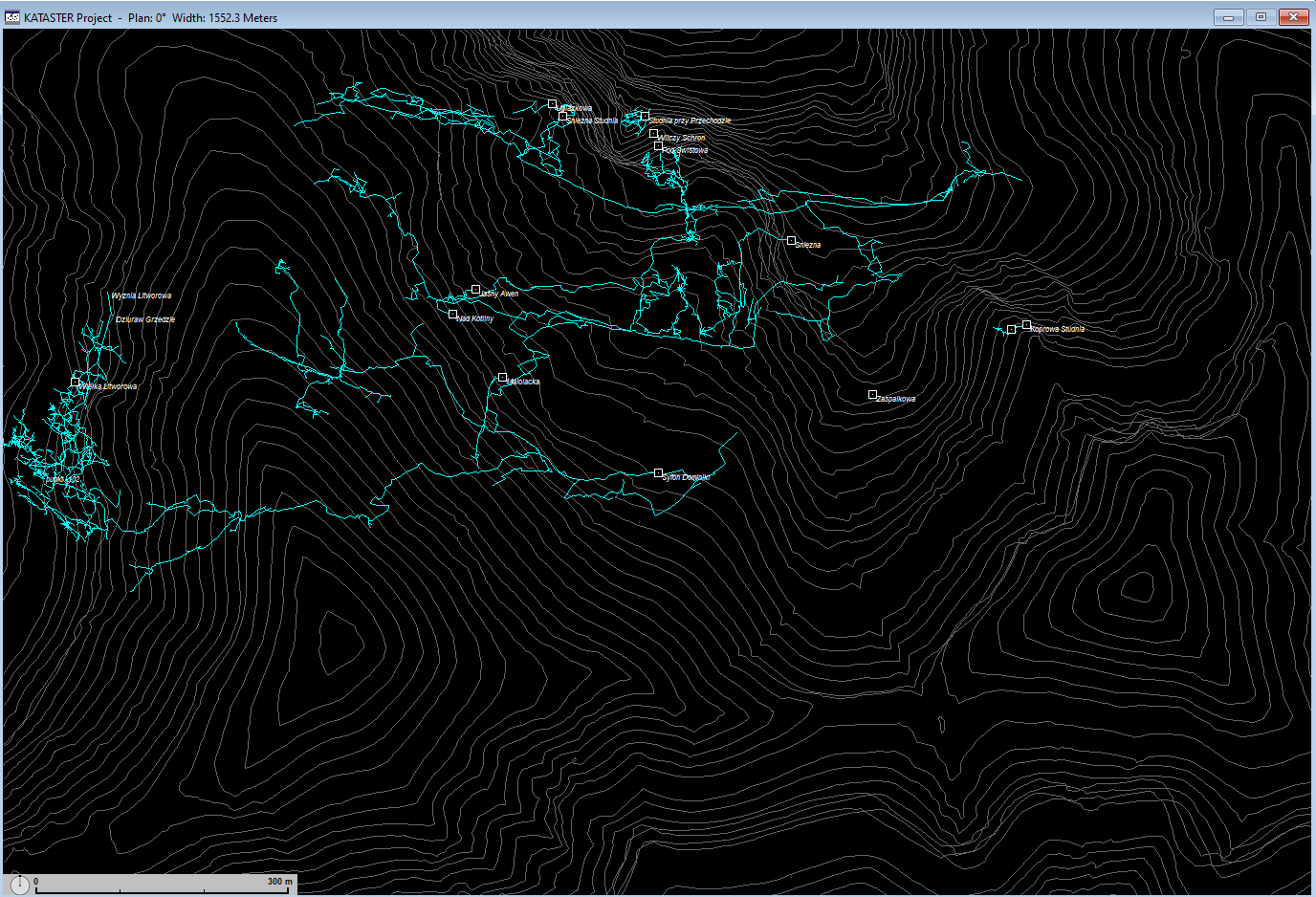Click the Wielka Litworowa label text
Viewport: 1316px width, 897px height.
pos(108,386)
